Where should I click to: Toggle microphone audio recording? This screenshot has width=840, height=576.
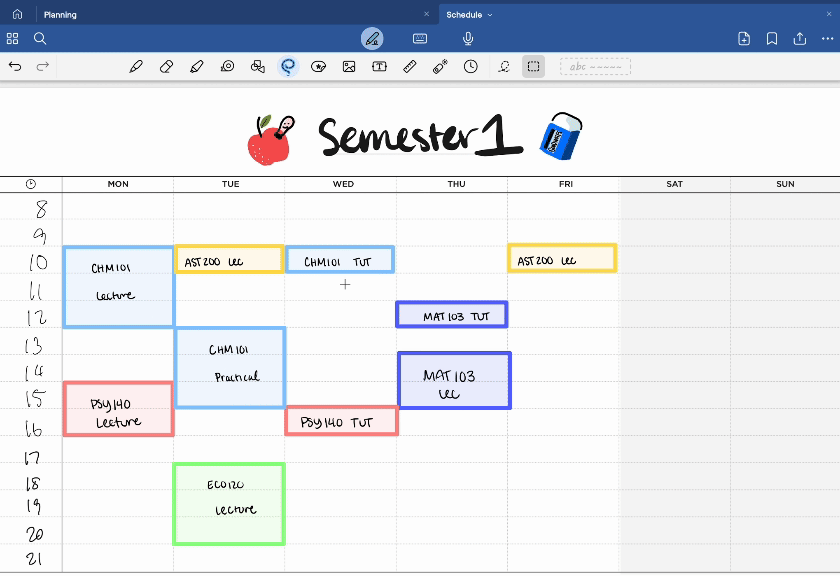tap(468, 39)
